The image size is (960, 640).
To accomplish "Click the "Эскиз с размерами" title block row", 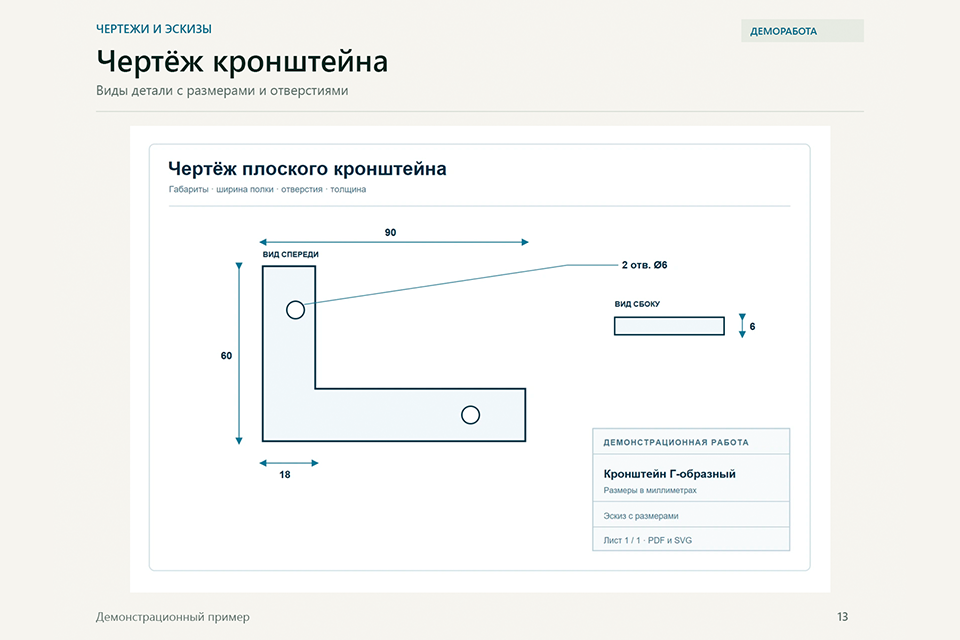I will pyautogui.click(x=691, y=515).
